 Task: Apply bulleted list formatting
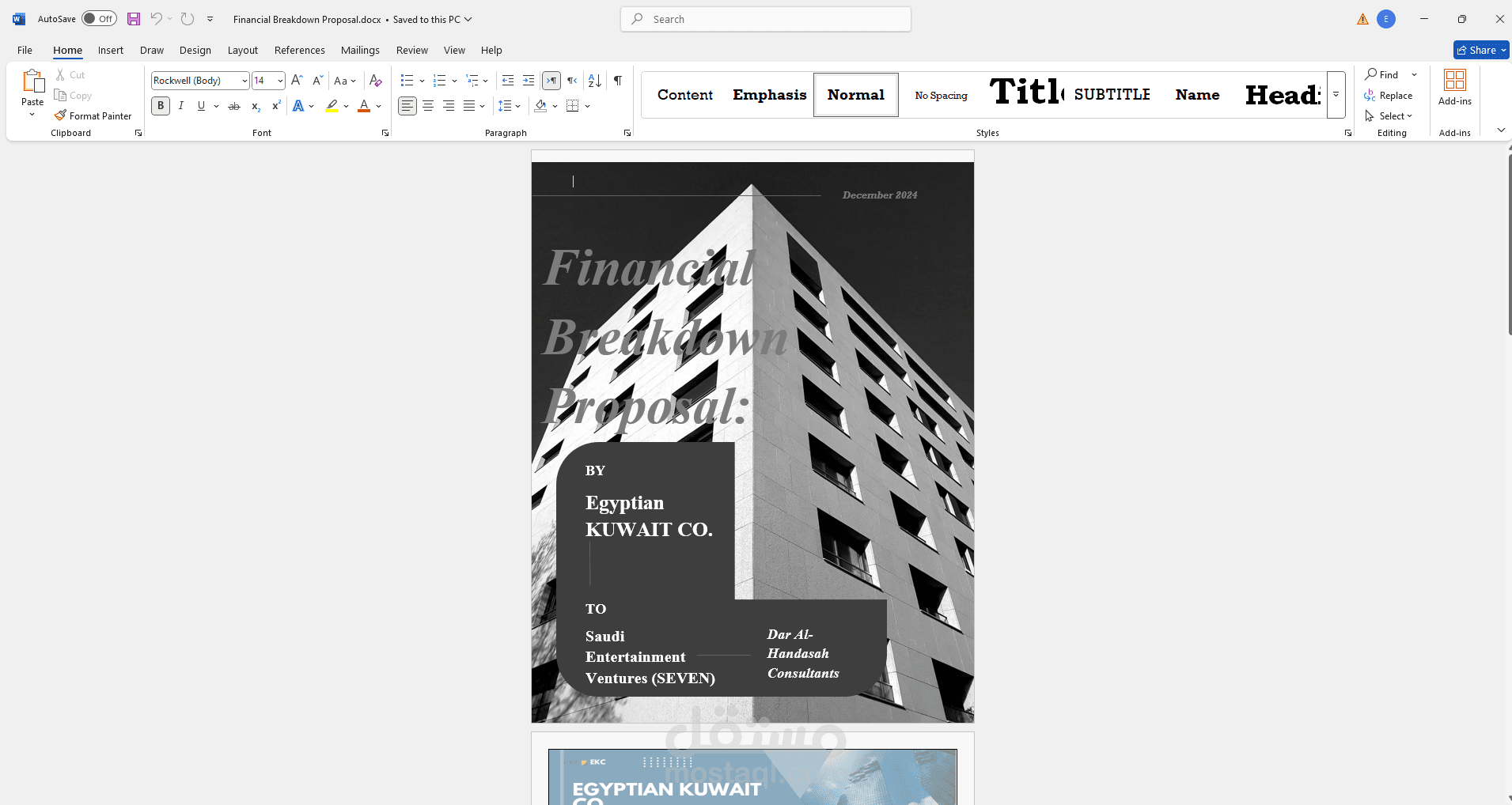click(x=407, y=80)
